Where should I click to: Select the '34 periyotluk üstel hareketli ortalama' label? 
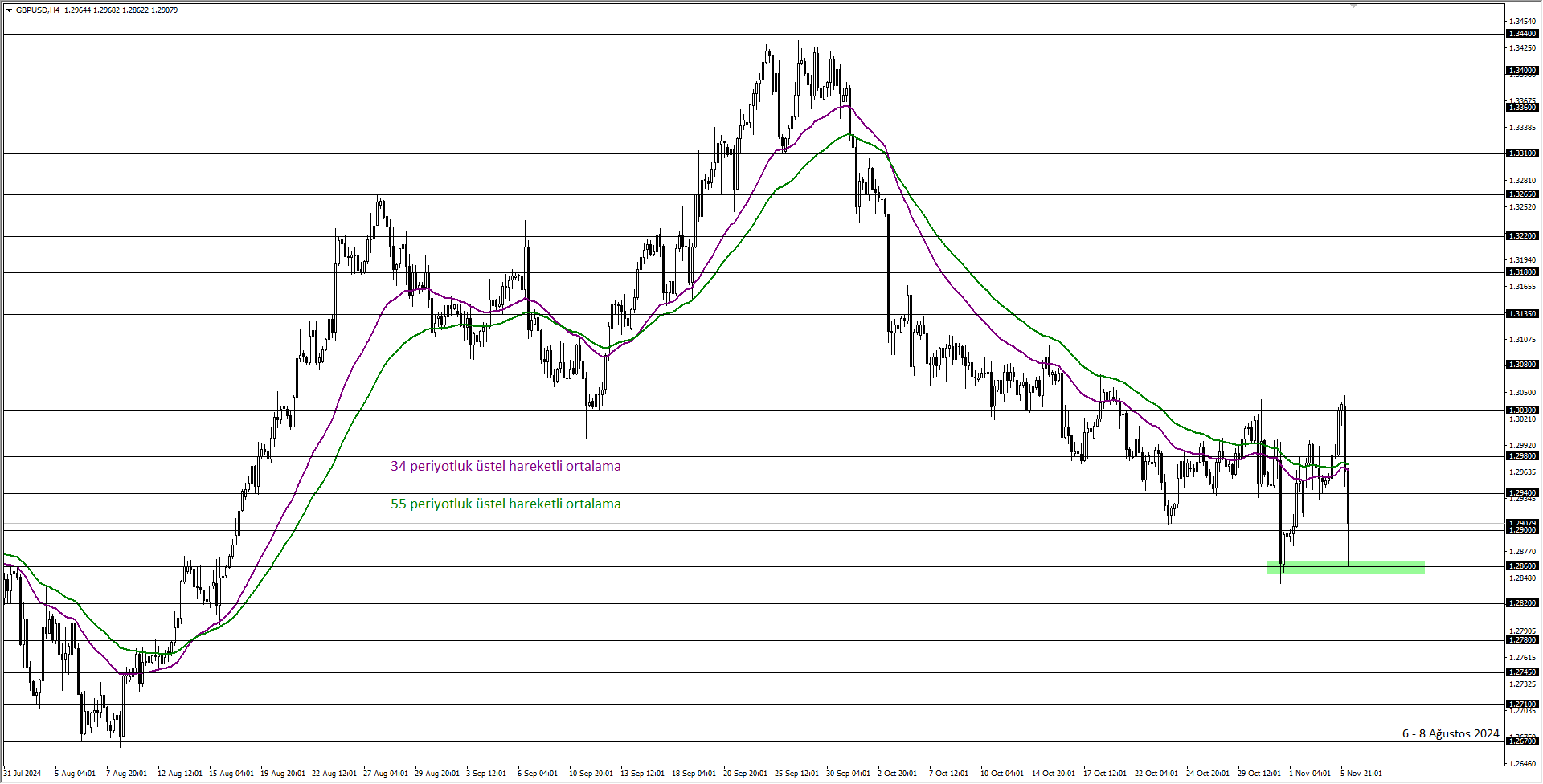click(505, 466)
